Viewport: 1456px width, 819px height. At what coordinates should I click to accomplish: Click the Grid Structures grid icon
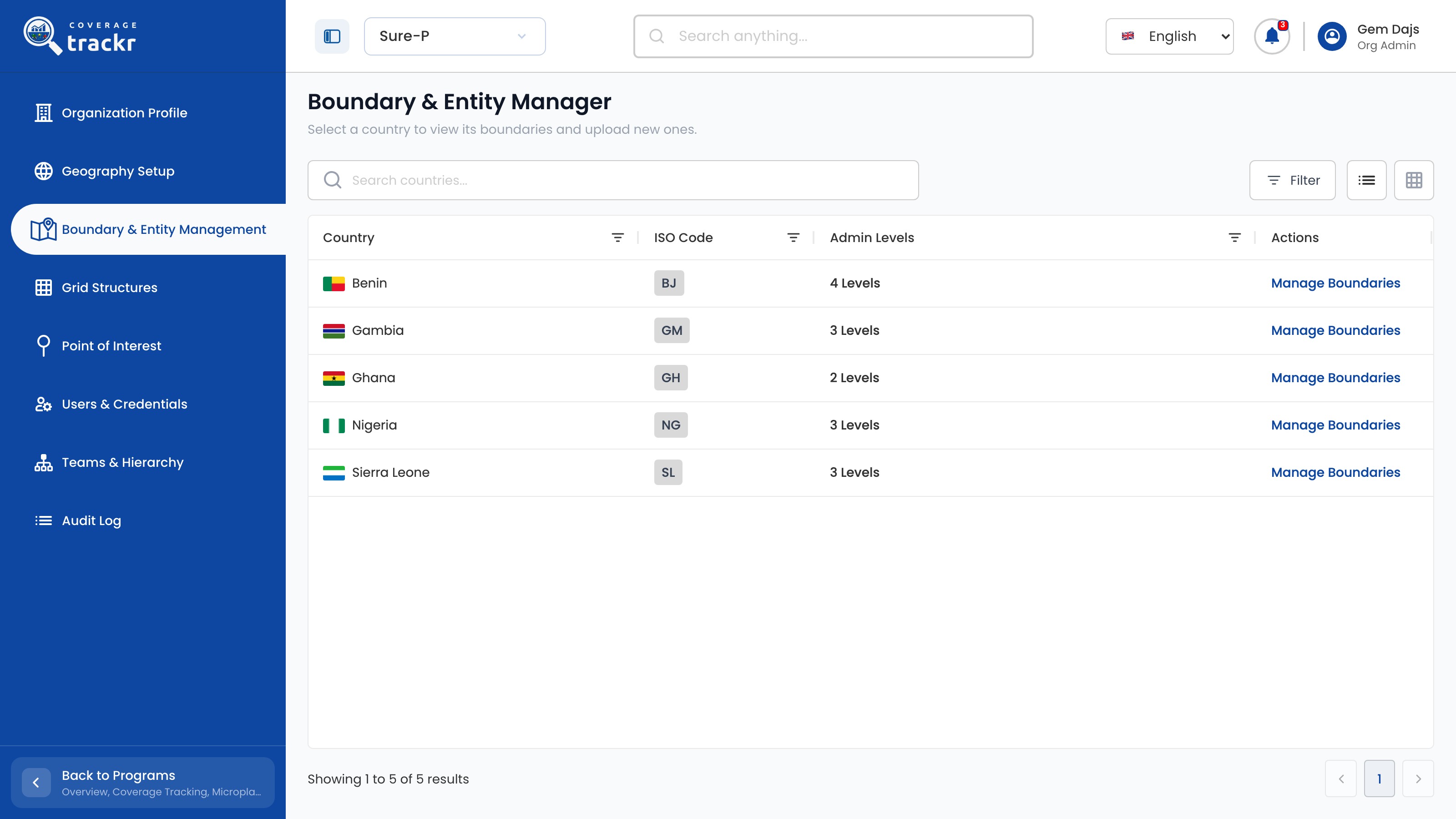pyautogui.click(x=44, y=287)
